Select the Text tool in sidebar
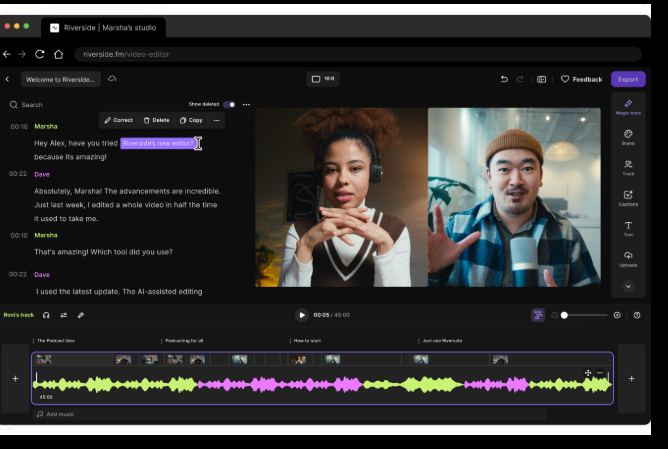Viewport: 668px width, 449px height. [628, 229]
